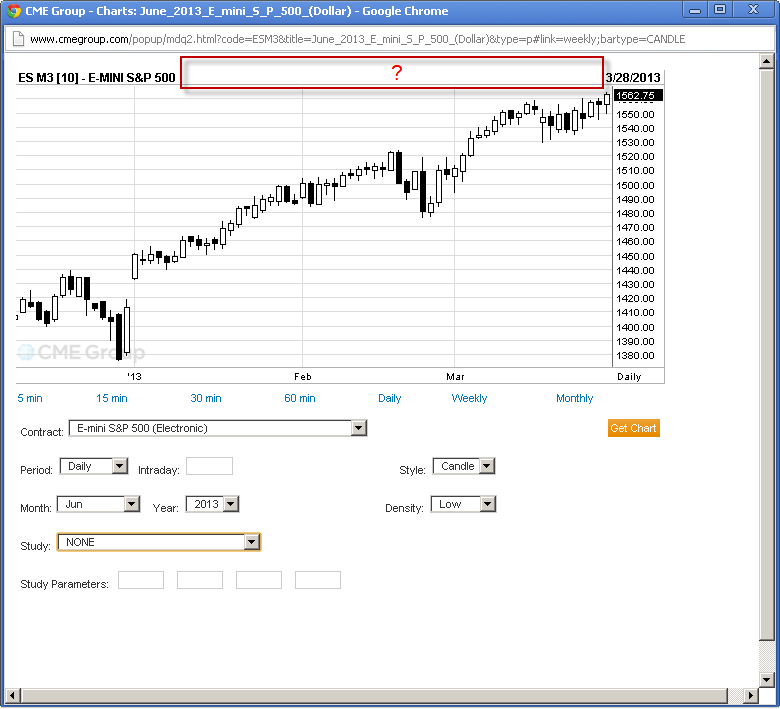Viewport: 780px width, 709px height.
Task: Click the ES M3 [10] chart title
Action: point(97,78)
